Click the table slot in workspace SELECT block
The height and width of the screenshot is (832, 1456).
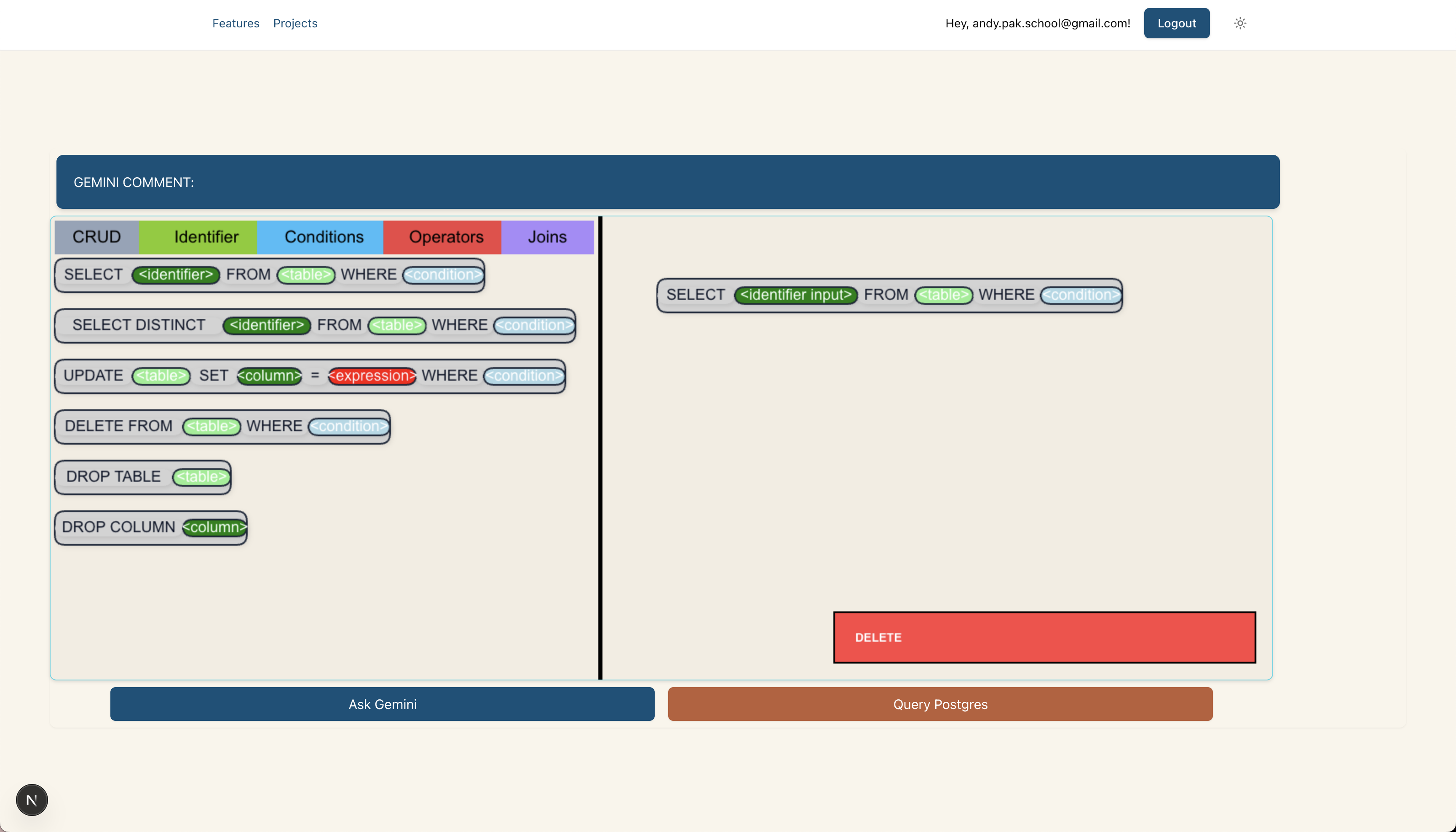943,295
